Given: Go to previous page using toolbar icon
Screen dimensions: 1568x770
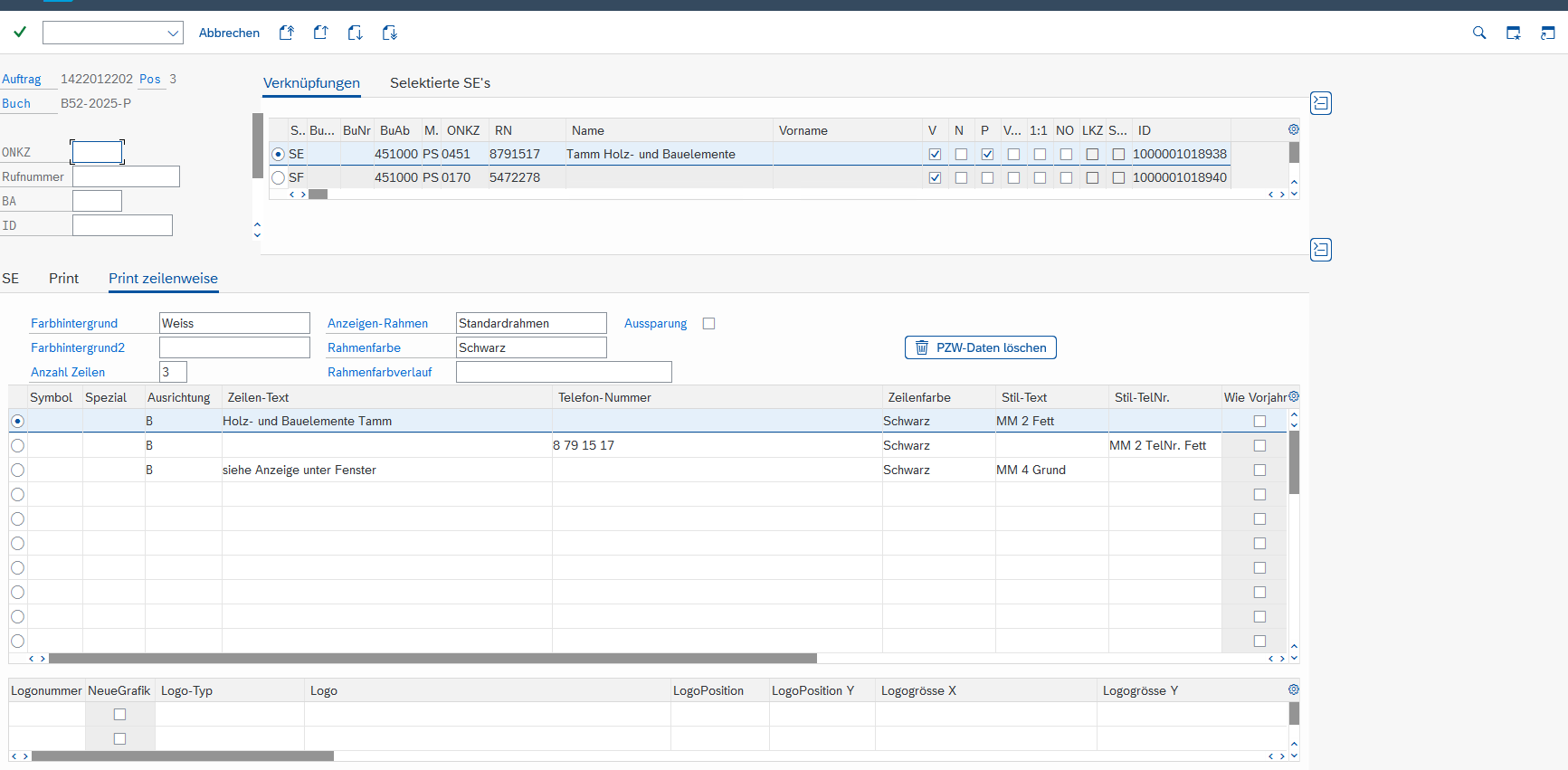Looking at the screenshot, I should [320, 33].
